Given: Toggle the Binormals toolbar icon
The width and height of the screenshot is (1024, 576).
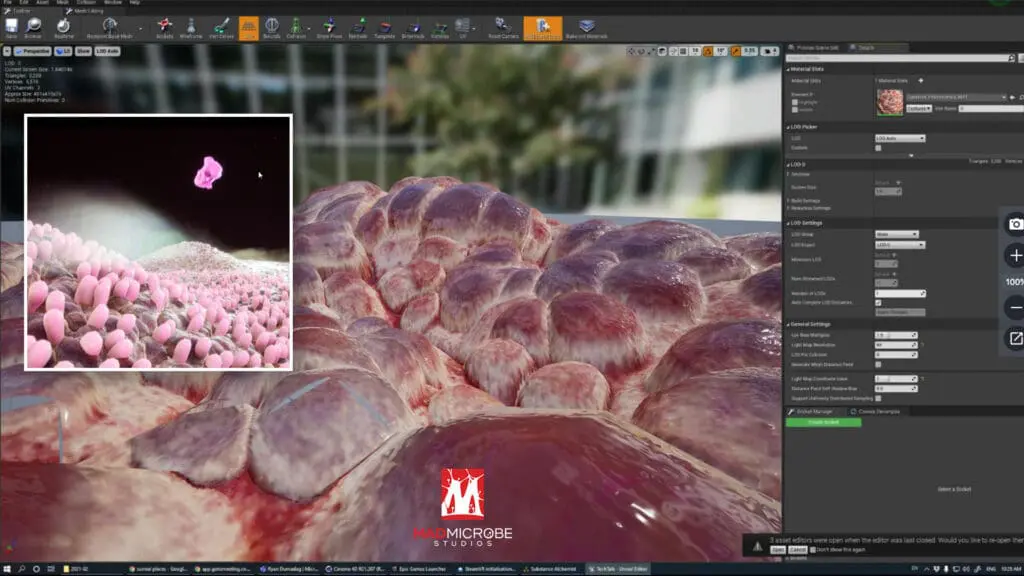Looking at the screenshot, I should pyautogui.click(x=413, y=27).
